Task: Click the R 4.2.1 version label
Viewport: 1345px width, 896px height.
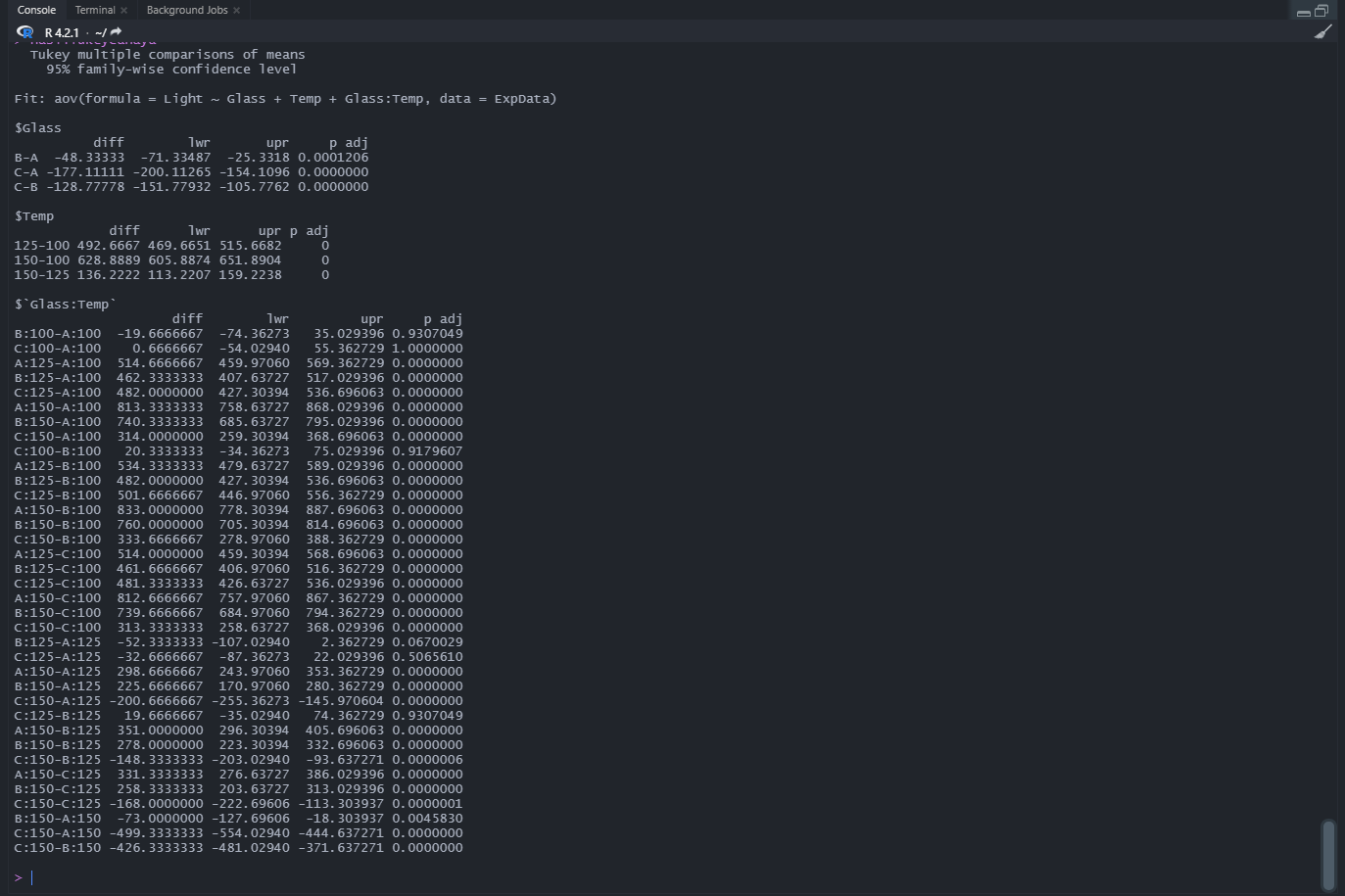Action: [60, 30]
